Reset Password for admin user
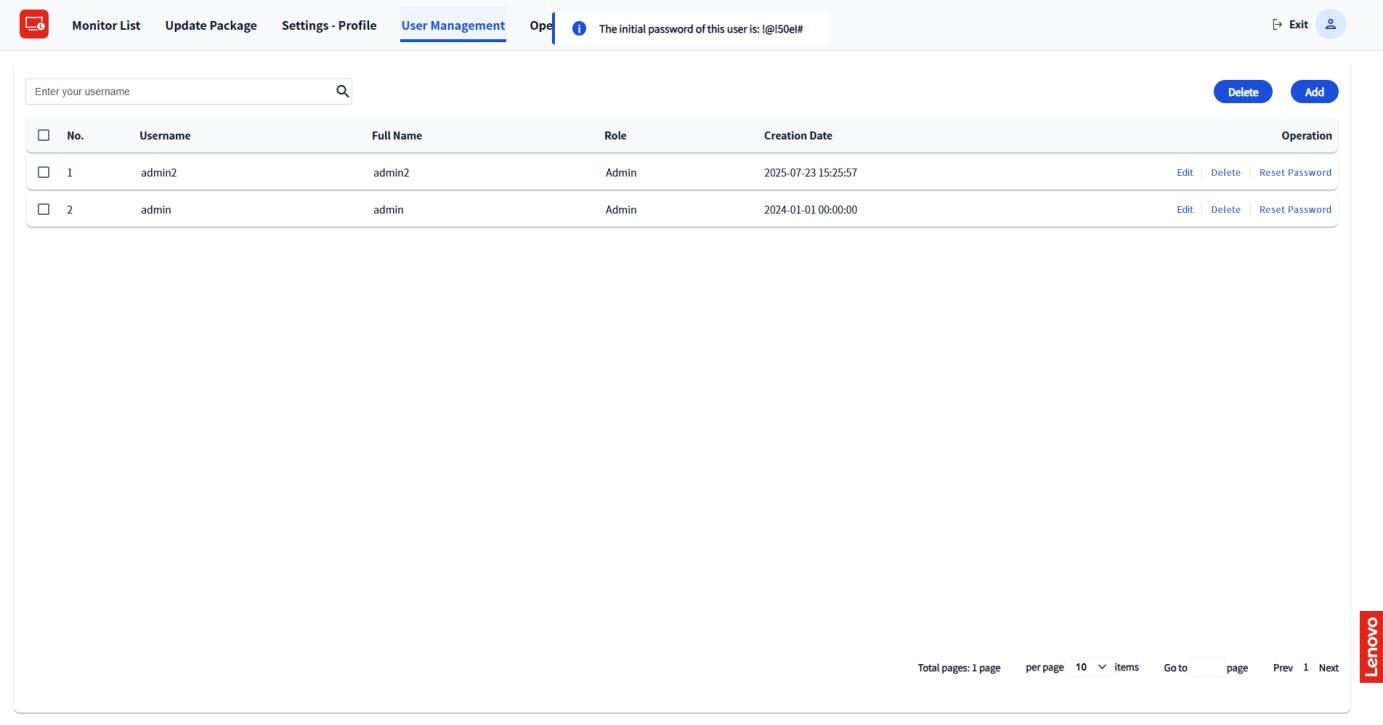1383x725 pixels. (1295, 209)
